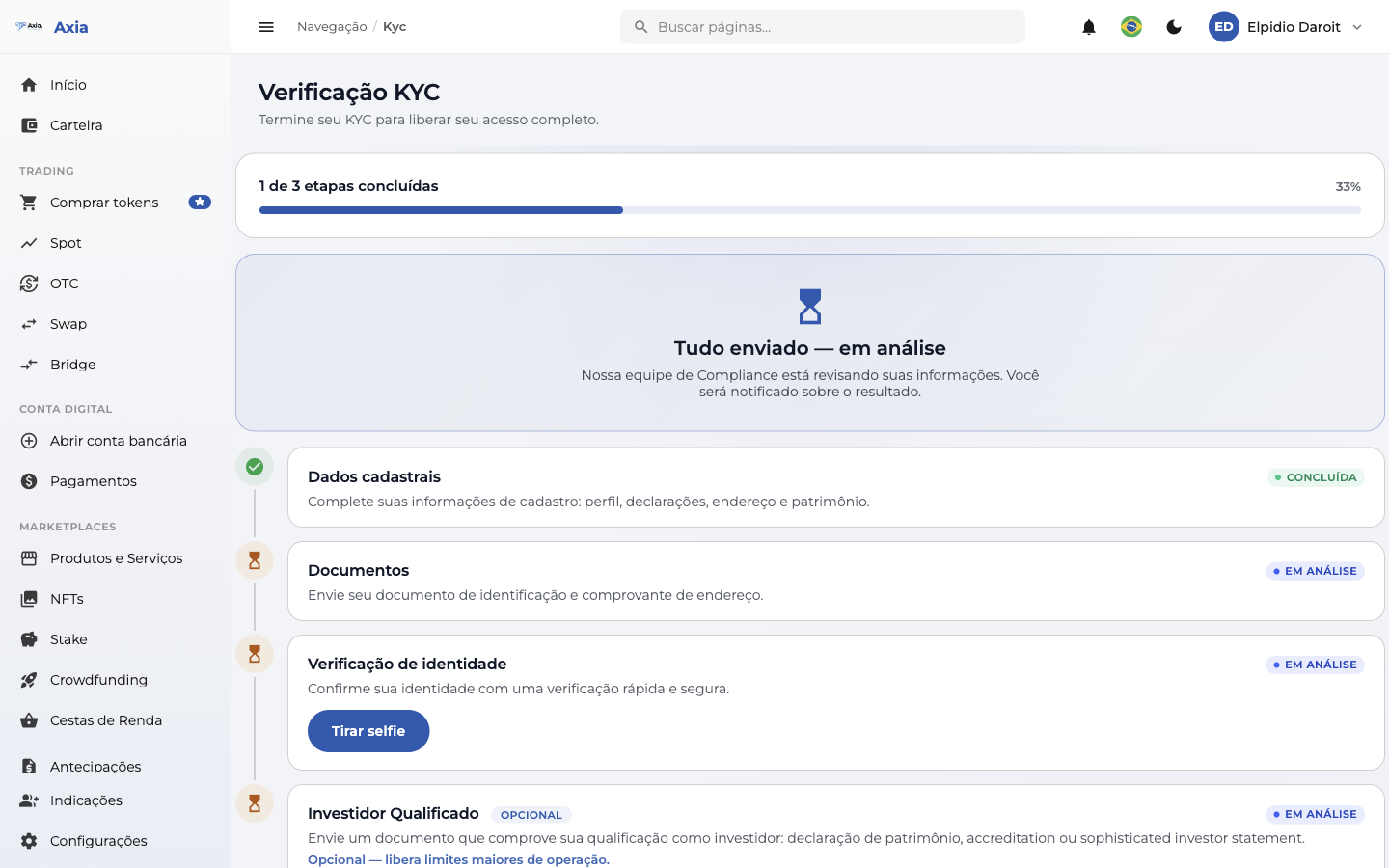The height and width of the screenshot is (868, 1389).
Task: Click the OPCIONAL tag on Investidor Qualificado
Action: click(531, 815)
